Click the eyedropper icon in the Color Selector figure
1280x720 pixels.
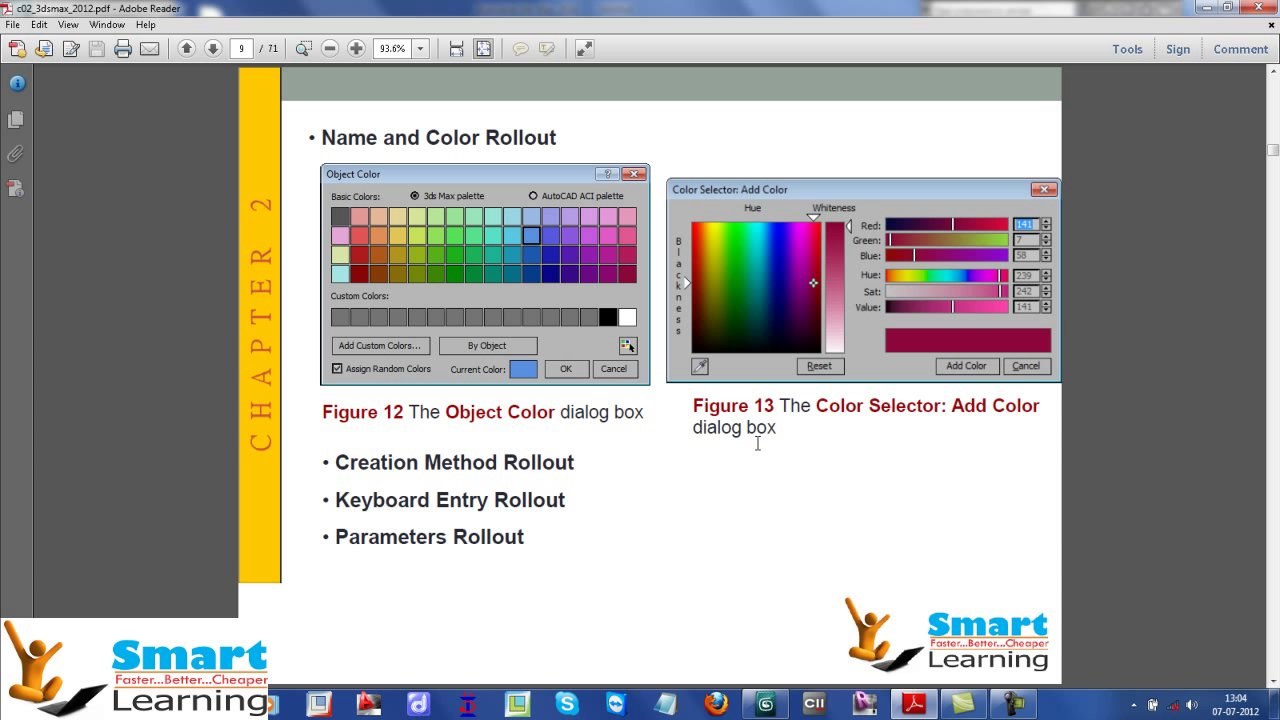[700, 367]
